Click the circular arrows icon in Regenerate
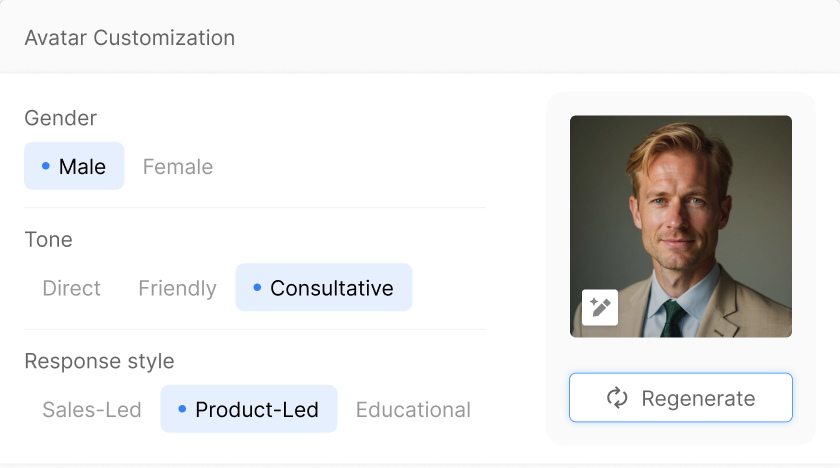Viewport: 840px width, 468px height. (x=617, y=399)
